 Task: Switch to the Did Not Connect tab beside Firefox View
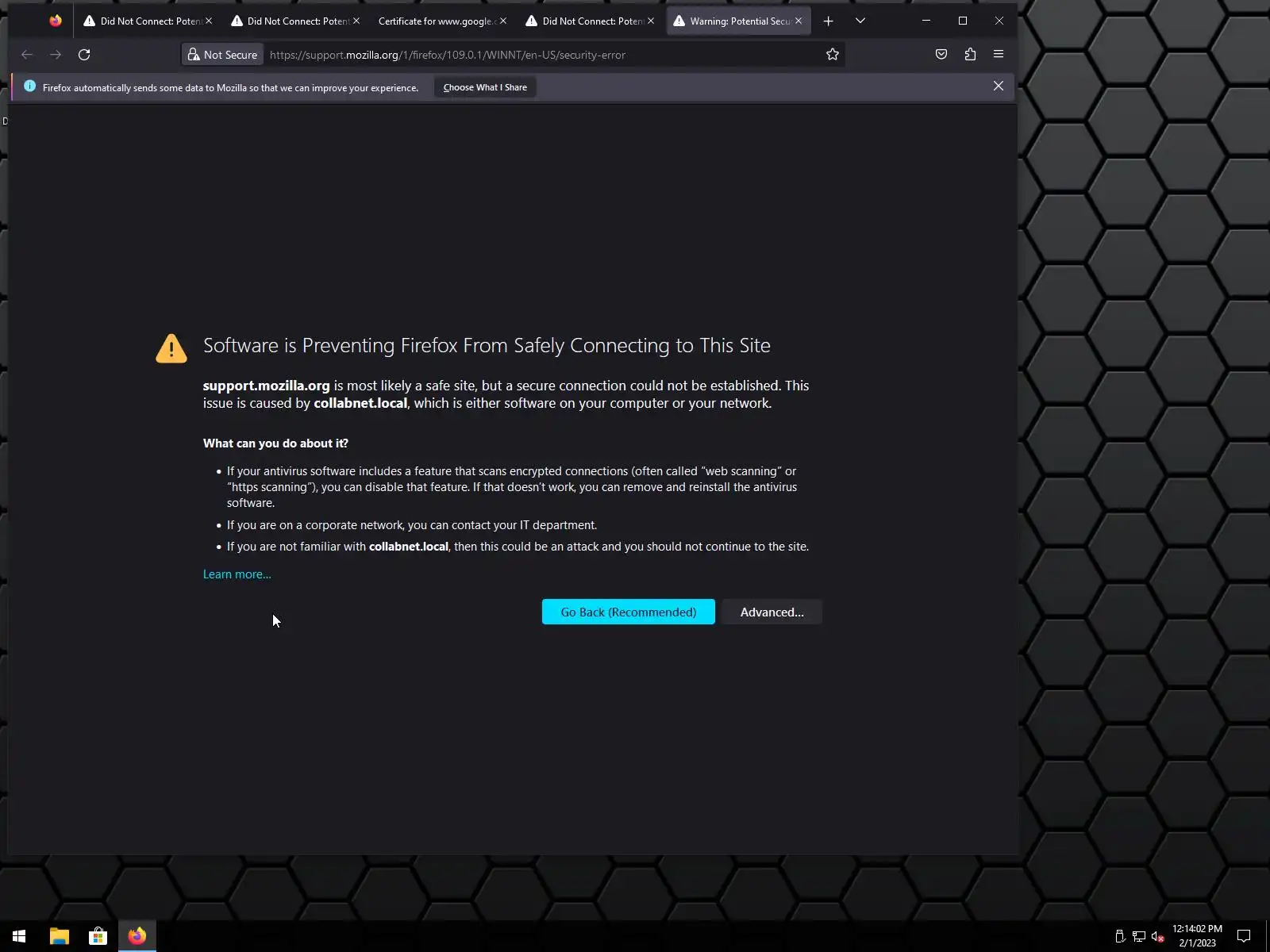tap(147, 21)
